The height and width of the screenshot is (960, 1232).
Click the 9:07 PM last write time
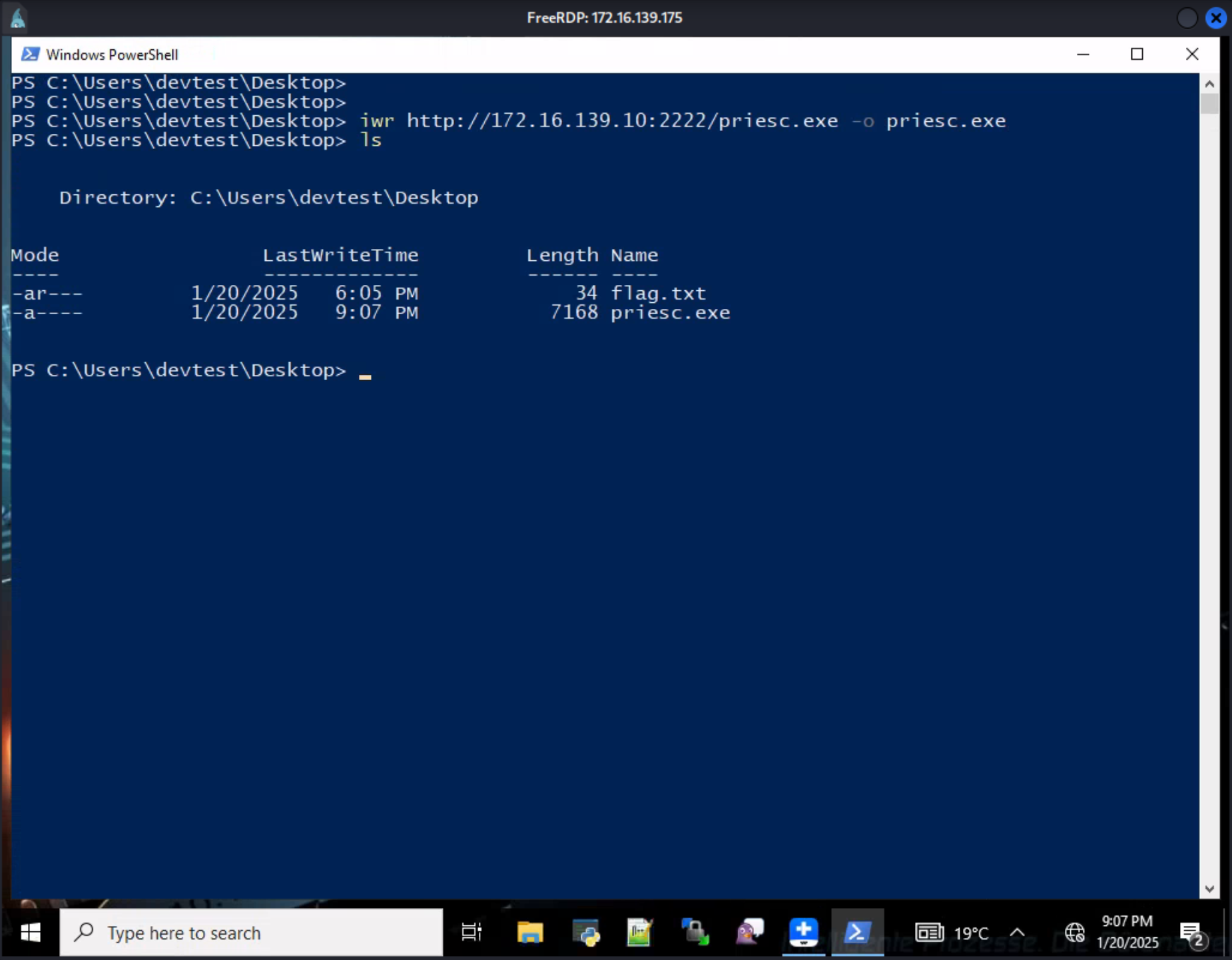(x=376, y=312)
